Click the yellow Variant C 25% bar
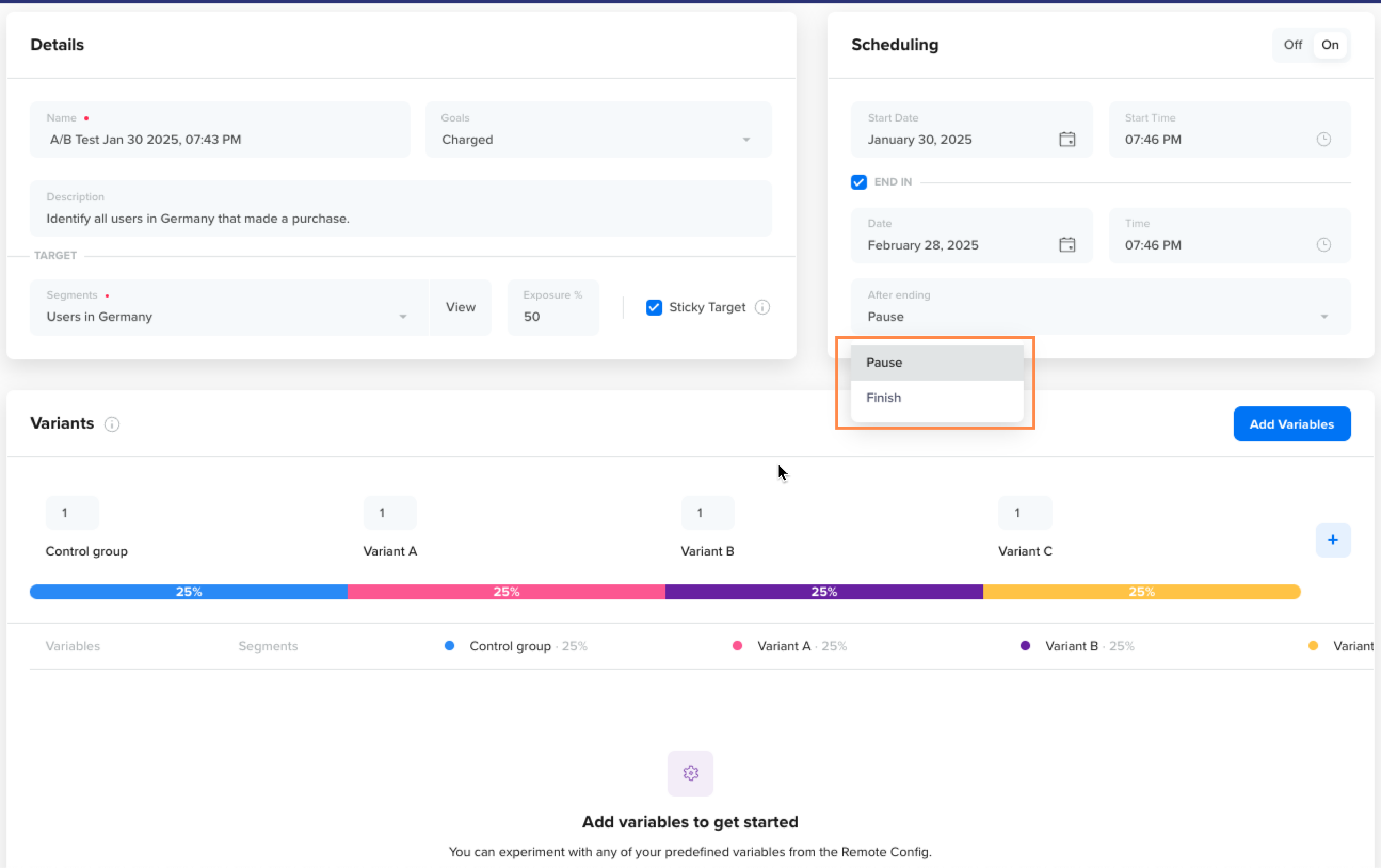Viewport: 1381px width, 868px height. tap(1142, 592)
